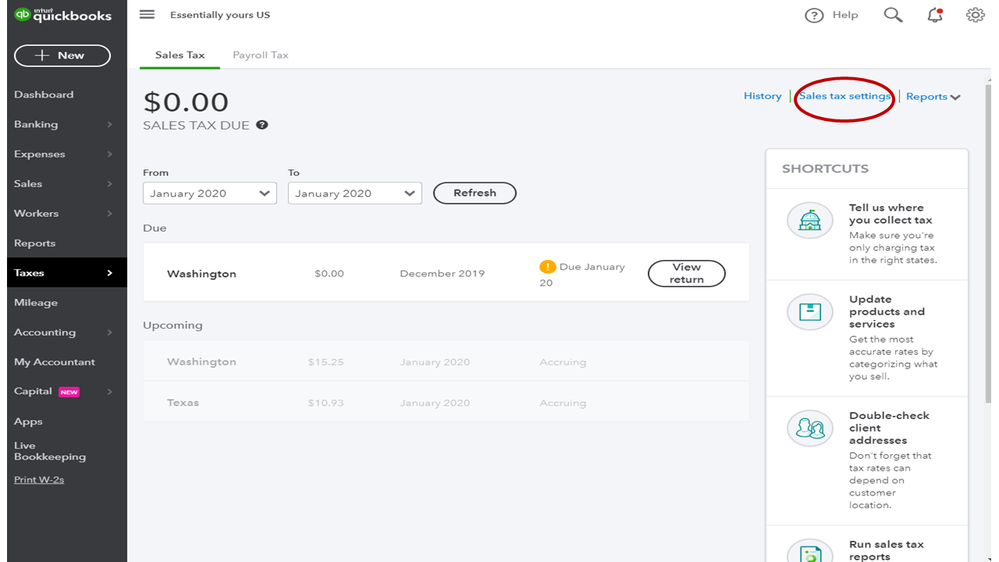Viewport: 999px width, 562px height.
Task: Open the Sales tax settings link
Action: pos(844,96)
